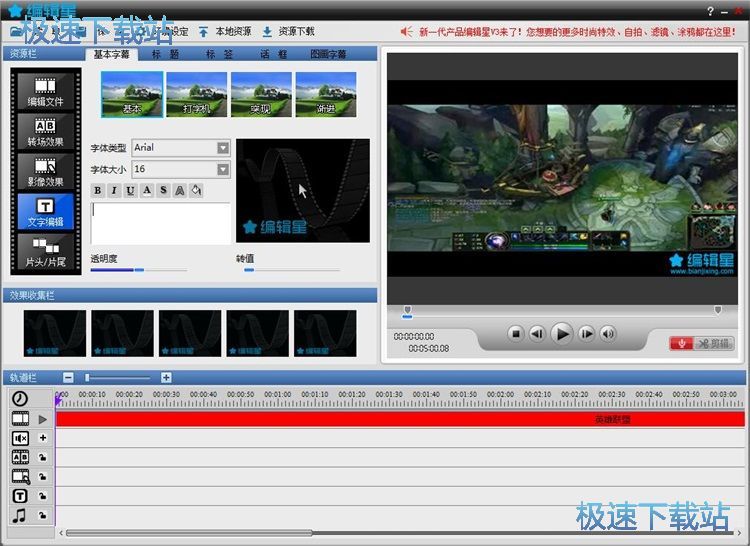Toggle lock on the T text track

click(x=43, y=496)
